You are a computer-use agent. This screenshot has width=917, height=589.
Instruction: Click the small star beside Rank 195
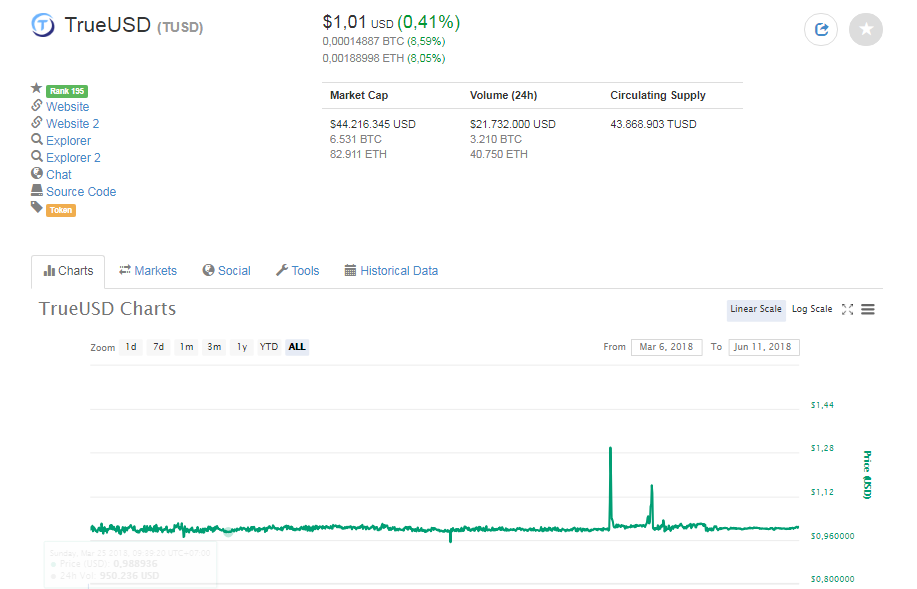pyautogui.click(x=36, y=88)
